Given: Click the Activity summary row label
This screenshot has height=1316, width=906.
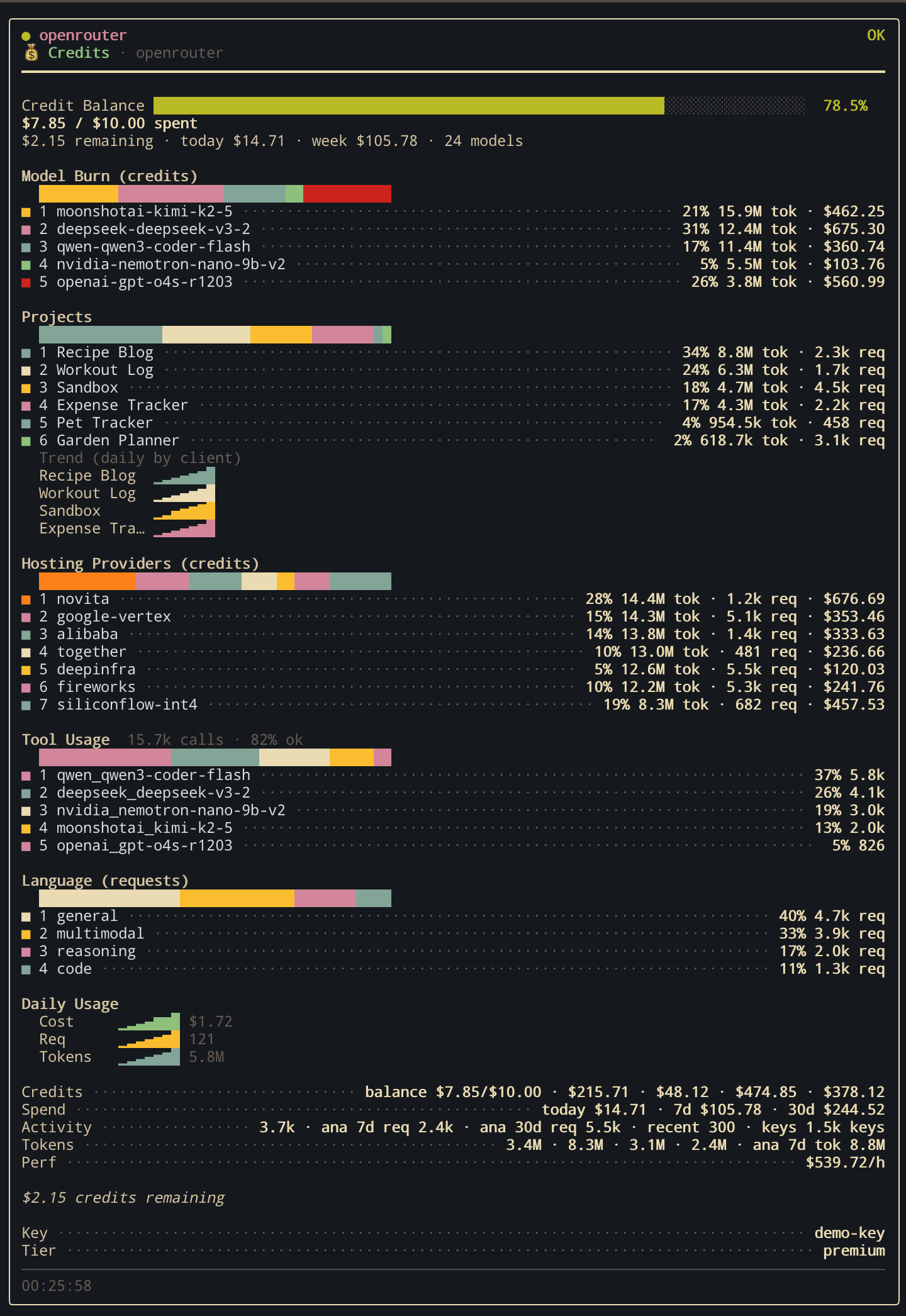Looking at the screenshot, I should [x=57, y=1127].
